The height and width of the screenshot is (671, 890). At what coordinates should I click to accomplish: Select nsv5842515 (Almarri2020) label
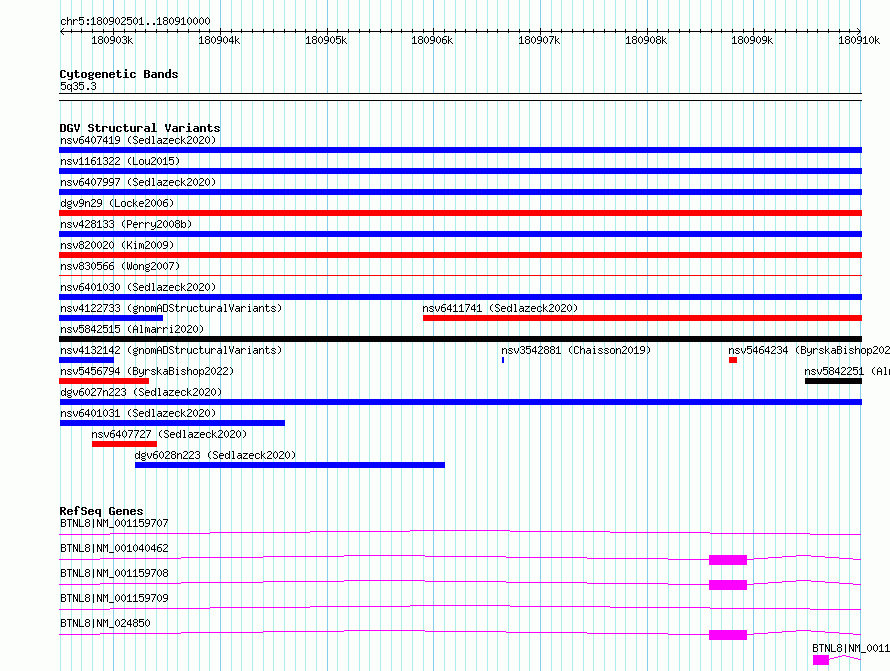tap(132, 329)
